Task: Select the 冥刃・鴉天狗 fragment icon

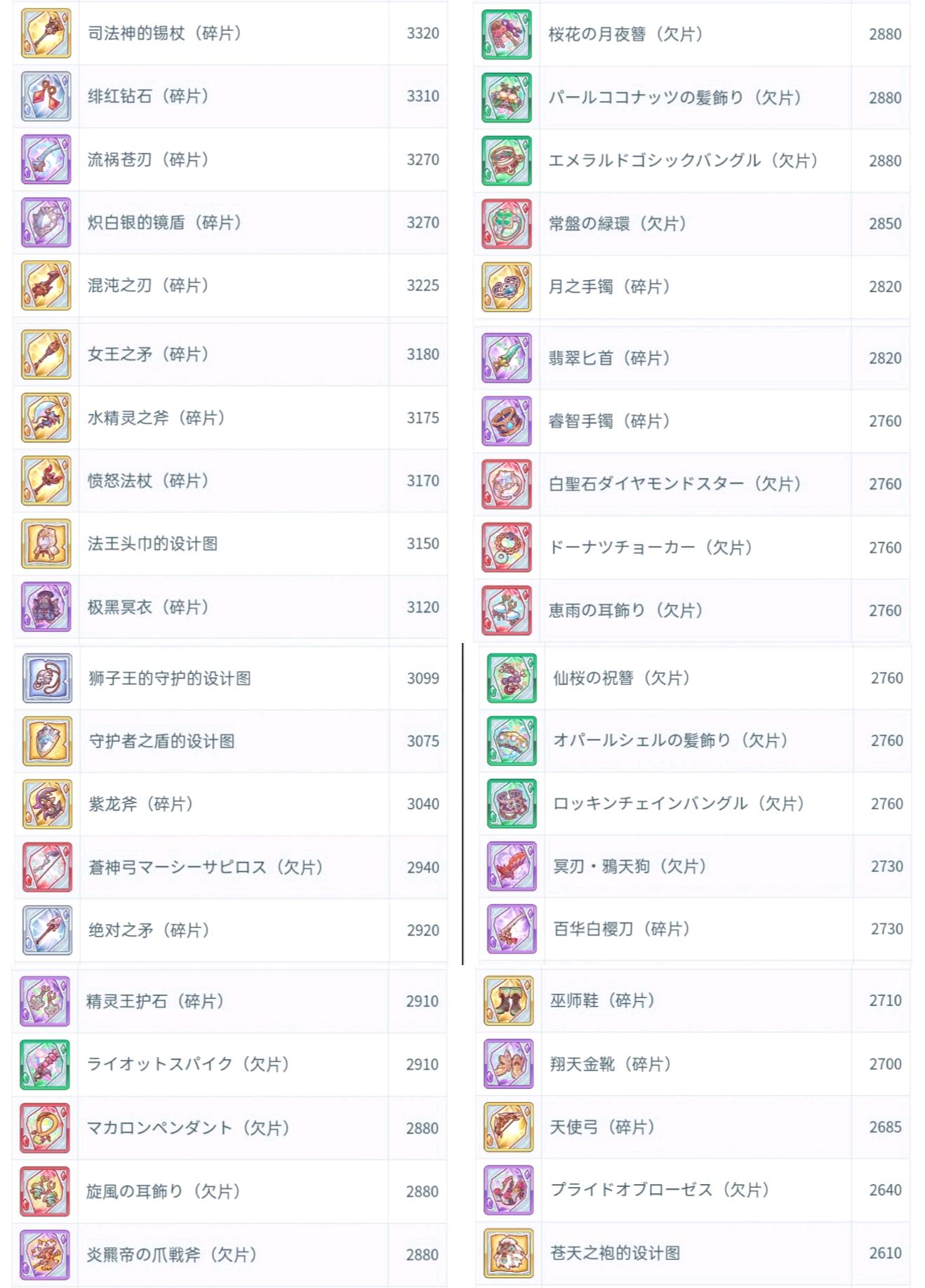Action: (x=512, y=866)
